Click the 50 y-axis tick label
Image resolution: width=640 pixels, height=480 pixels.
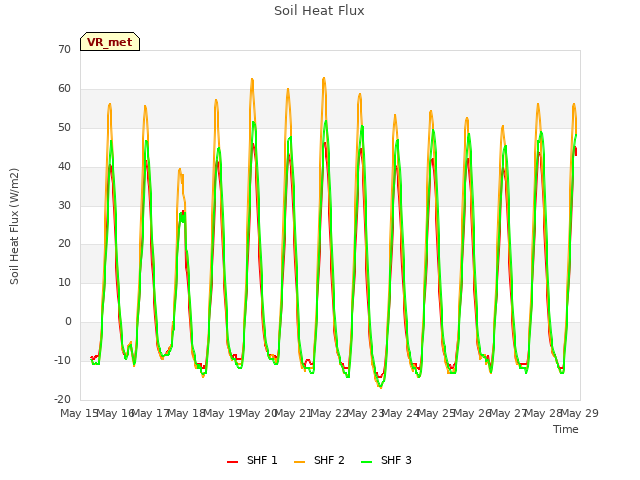(x=64, y=127)
